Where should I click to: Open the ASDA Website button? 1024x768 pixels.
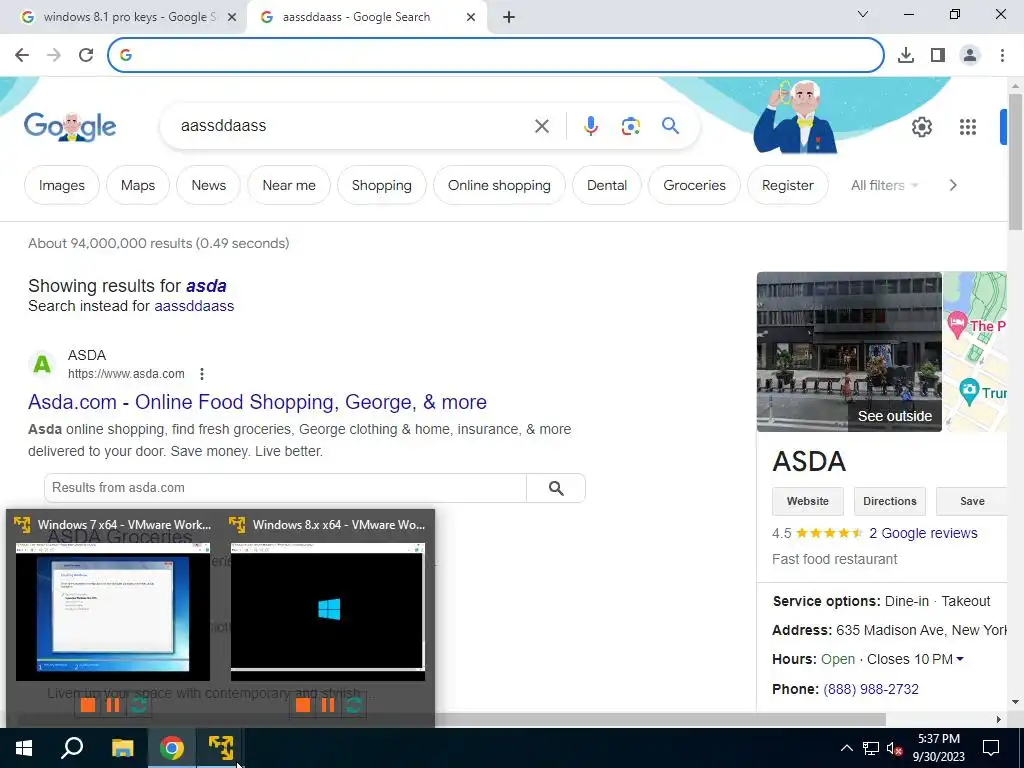pos(807,502)
